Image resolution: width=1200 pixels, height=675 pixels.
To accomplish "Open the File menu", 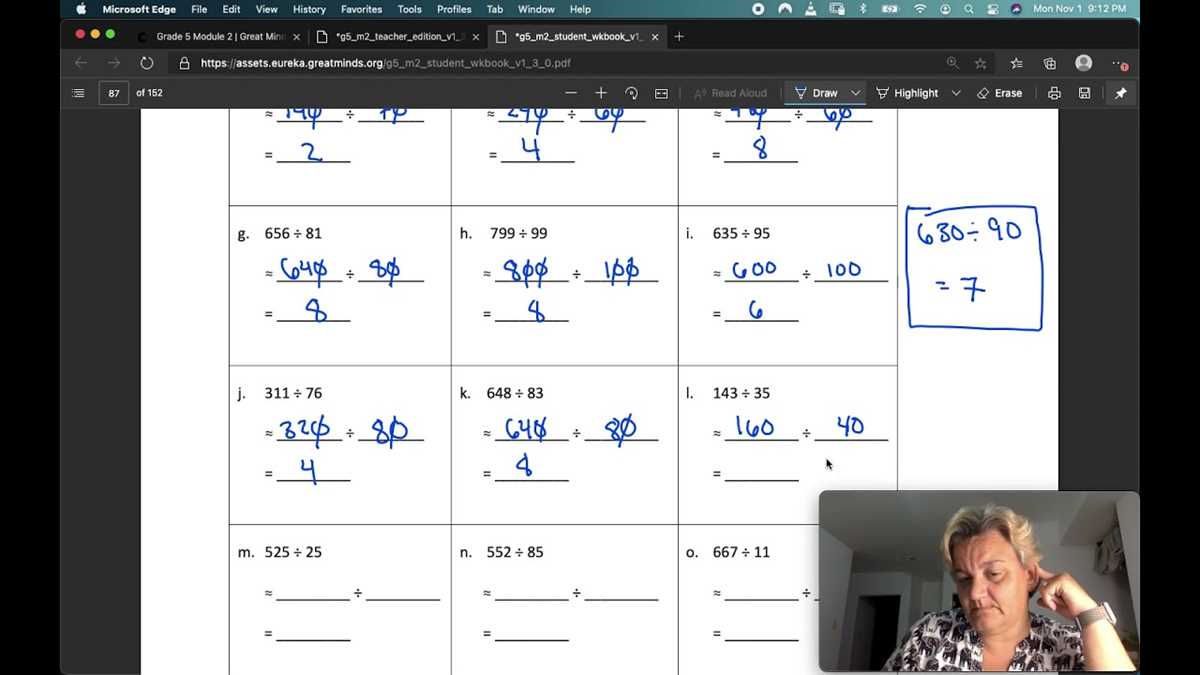I will [199, 9].
